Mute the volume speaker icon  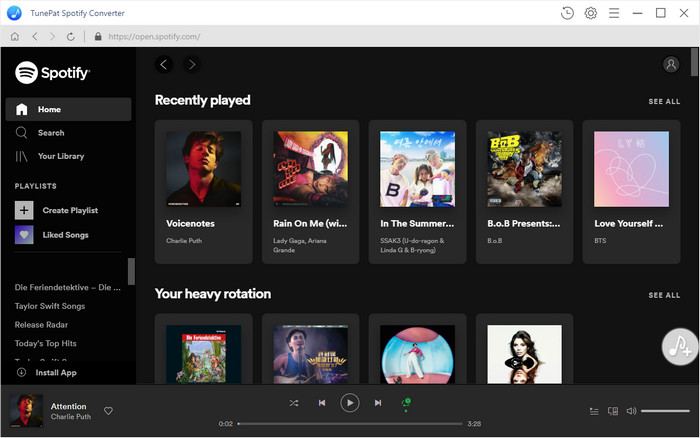630,411
